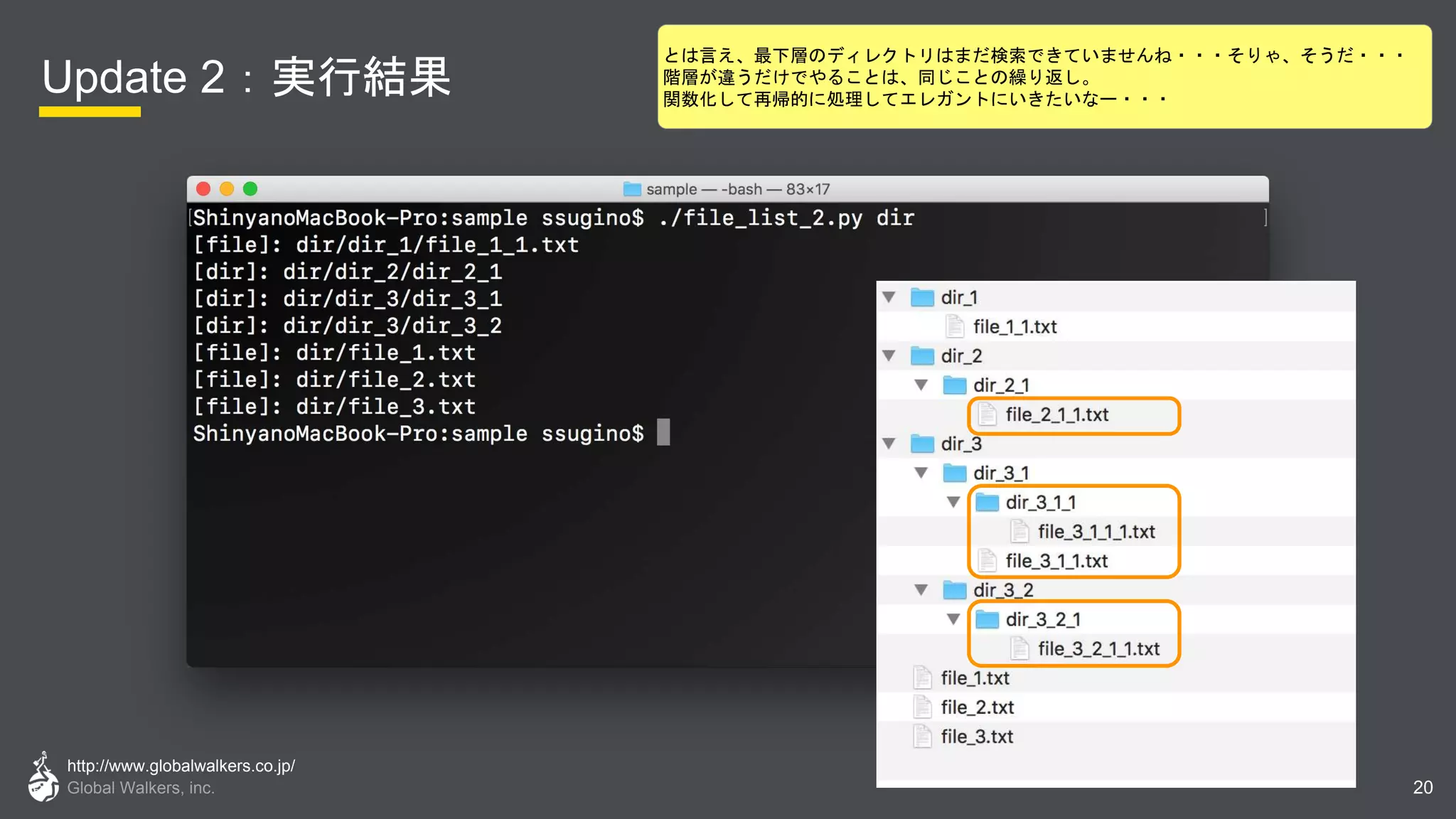1456x819 pixels.
Task: Select the dir_3_1 folder name
Action: point(1001,473)
